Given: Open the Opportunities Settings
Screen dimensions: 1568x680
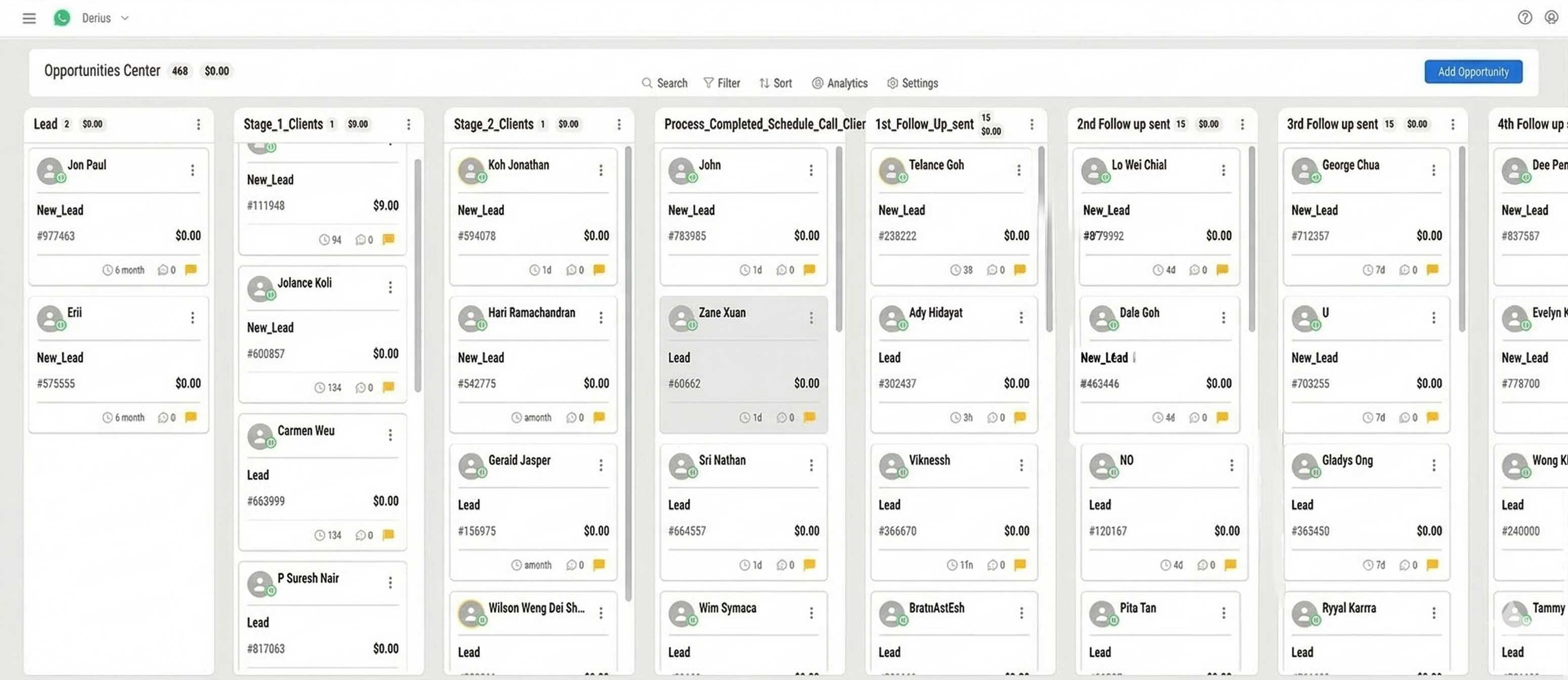Looking at the screenshot, I should point(892,83).
